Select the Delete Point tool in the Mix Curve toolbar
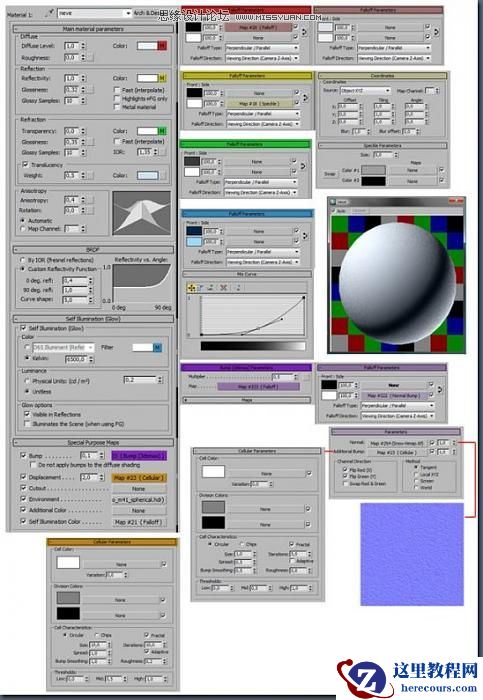 [224, 288]
